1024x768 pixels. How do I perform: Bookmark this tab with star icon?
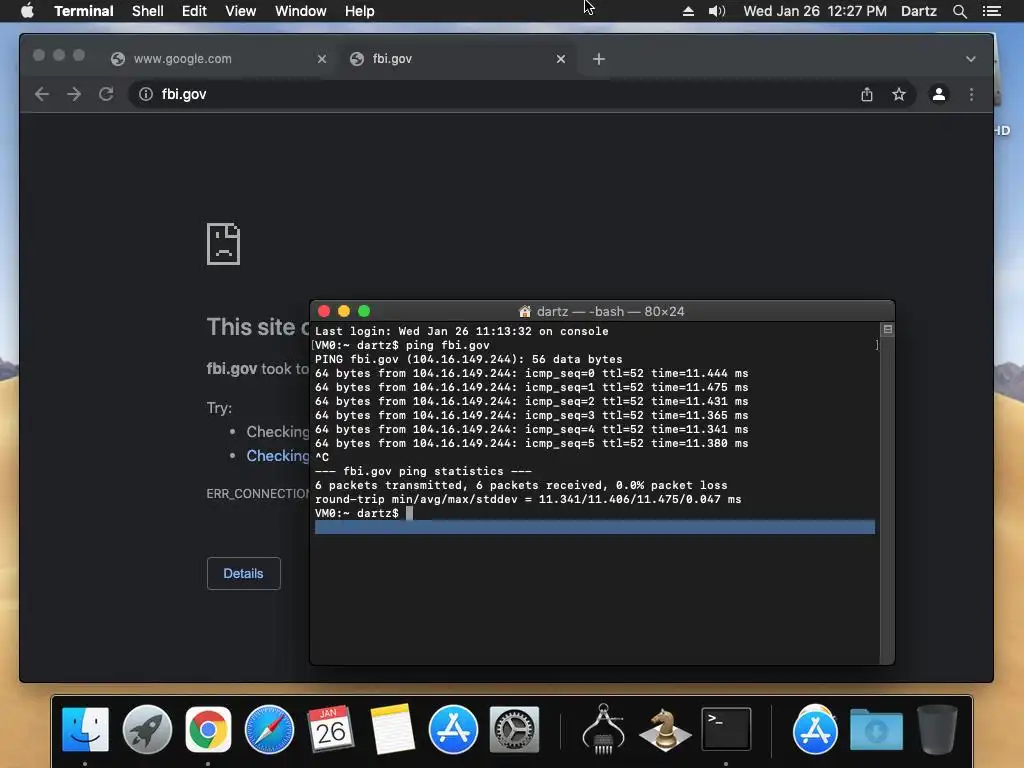coord(899,94)
